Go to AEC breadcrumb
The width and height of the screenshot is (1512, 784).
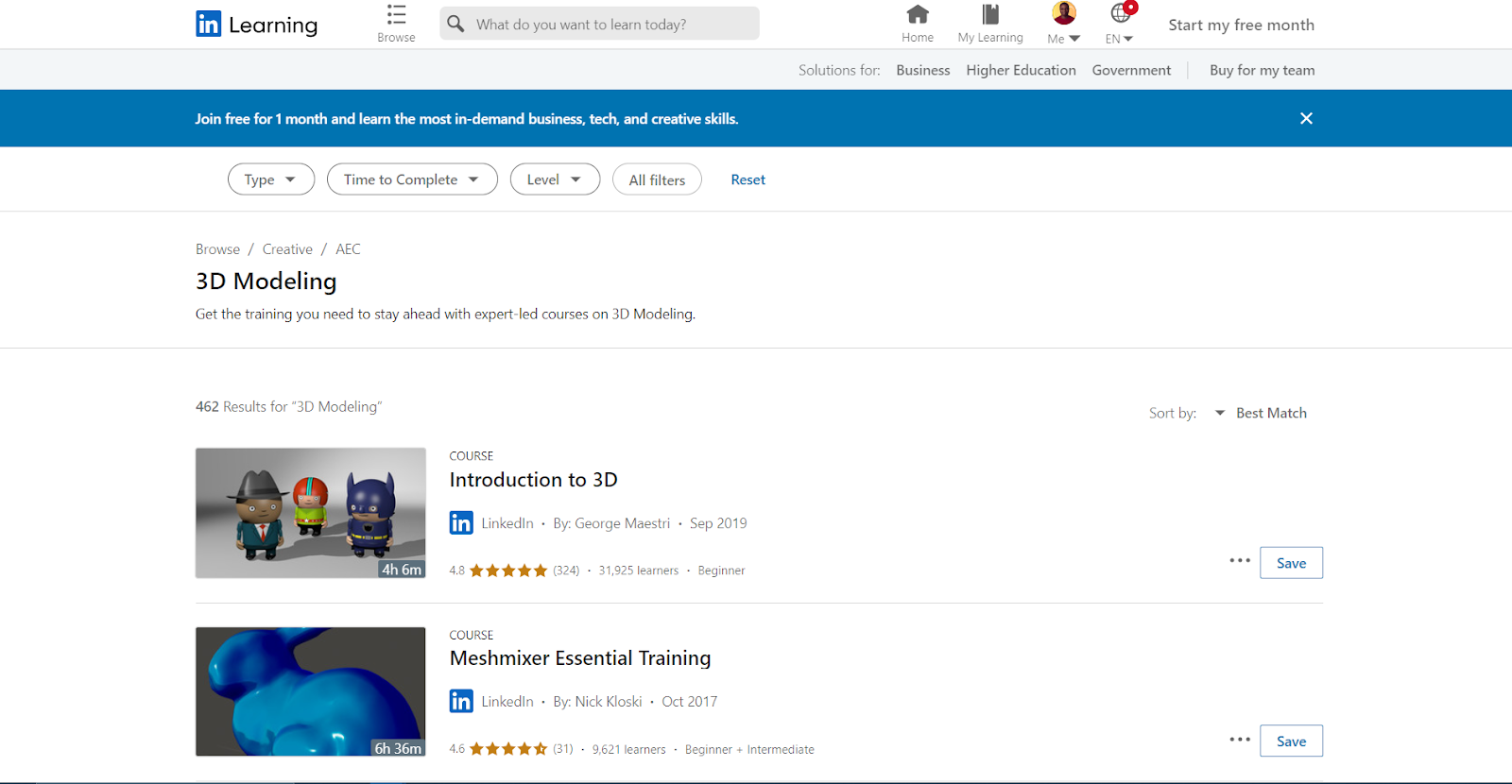348,249
